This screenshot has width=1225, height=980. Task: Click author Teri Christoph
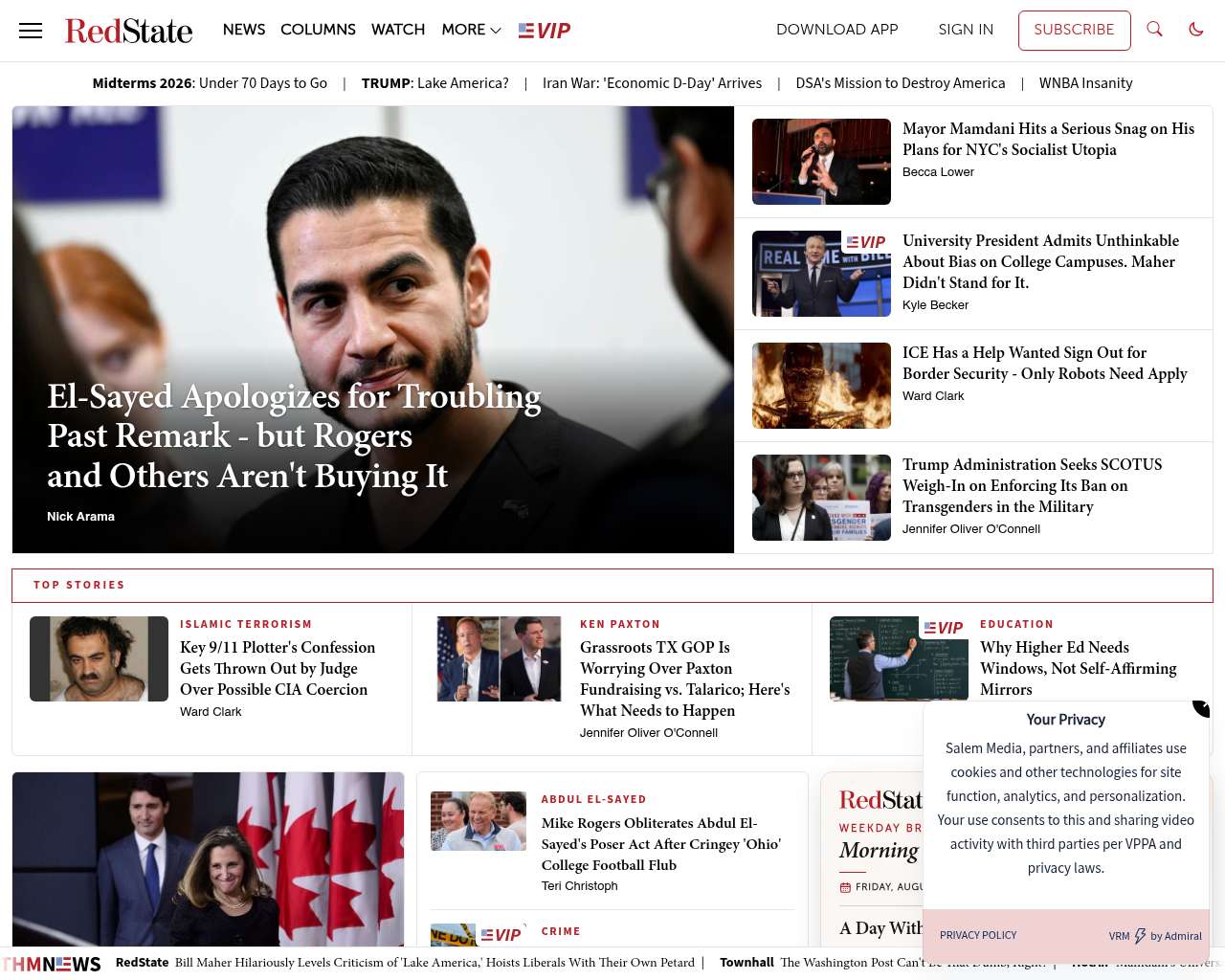pos(580,886)
